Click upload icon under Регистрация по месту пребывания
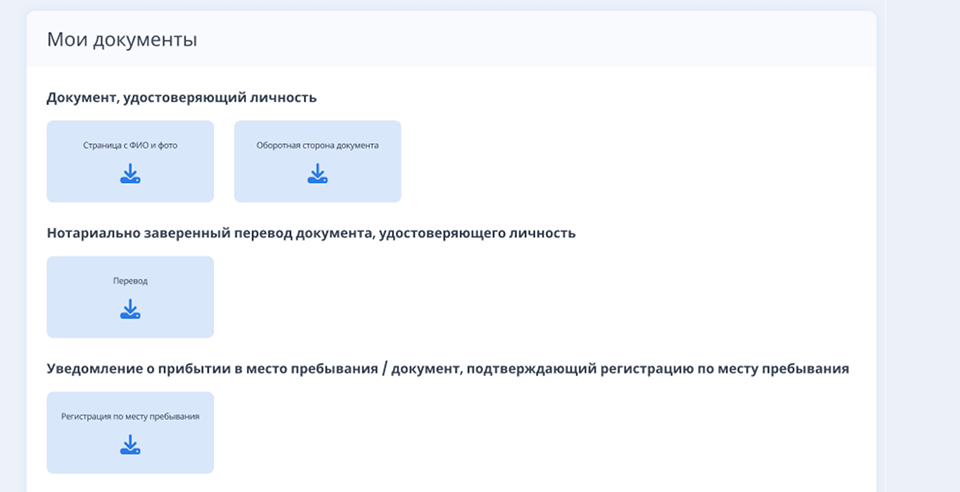Screen dimensions: 960x492 click(130, 445)
